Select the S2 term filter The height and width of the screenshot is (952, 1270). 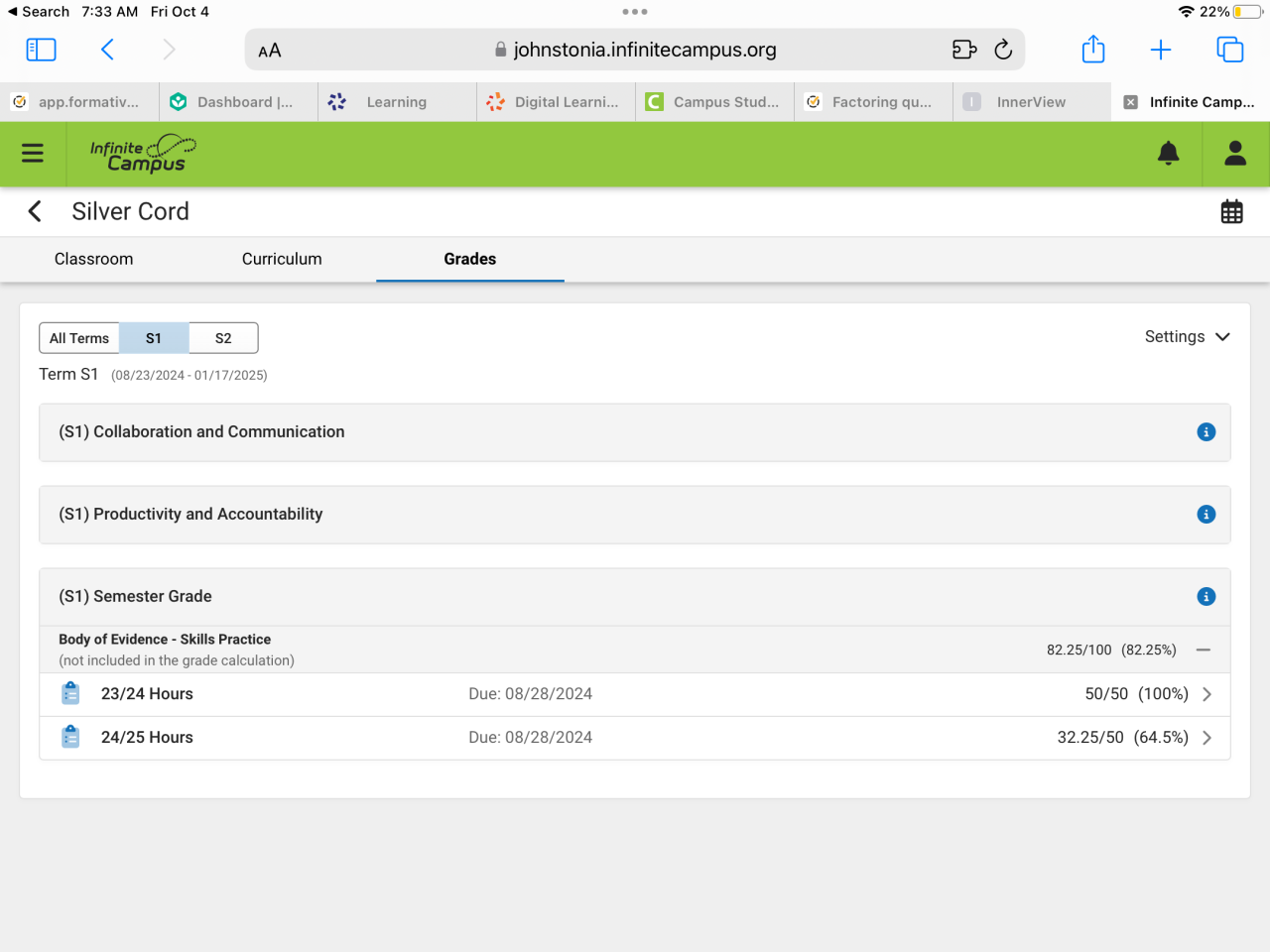coord(223,338)
